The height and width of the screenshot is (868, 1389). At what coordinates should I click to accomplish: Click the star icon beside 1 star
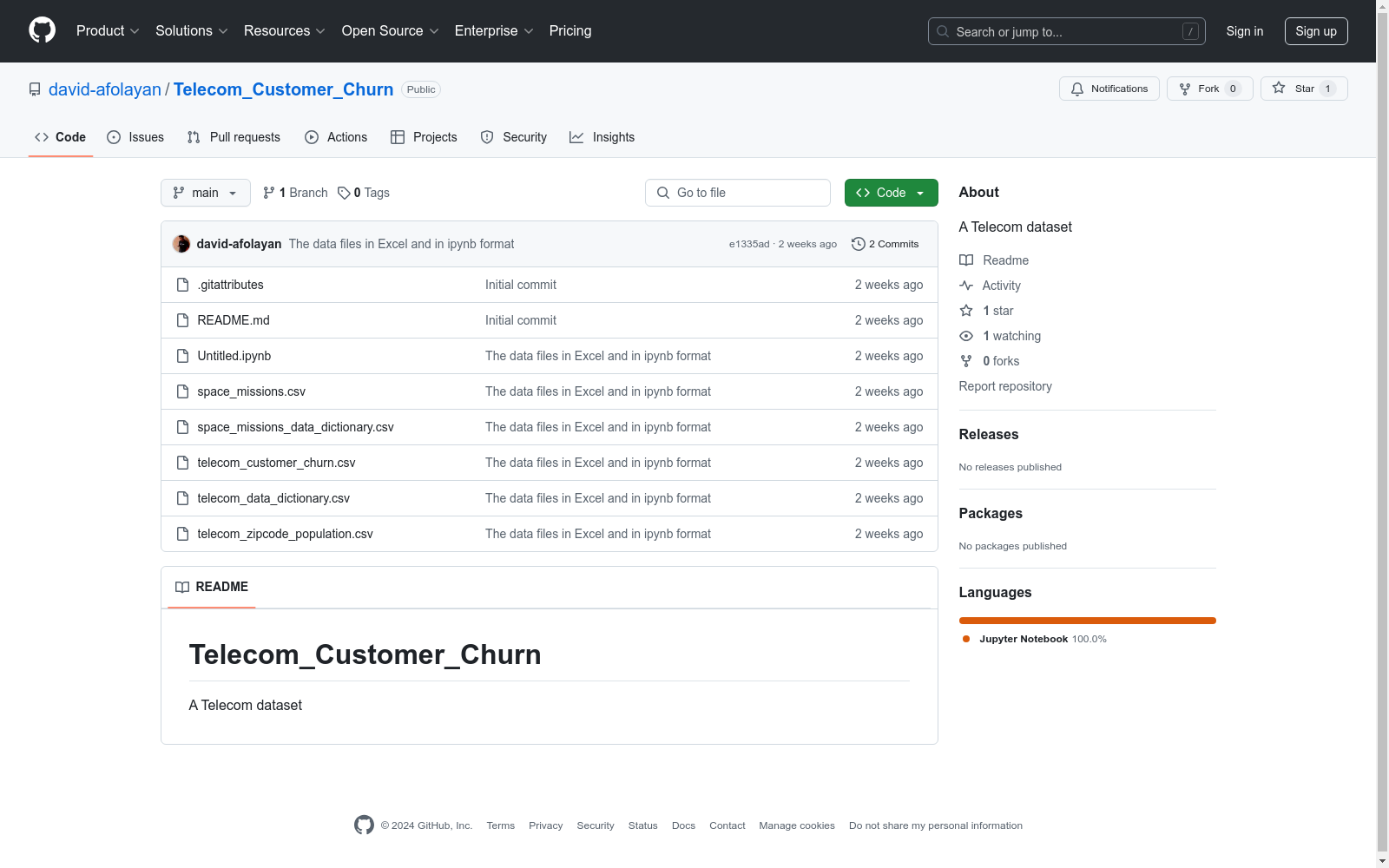tap(966, 311)
